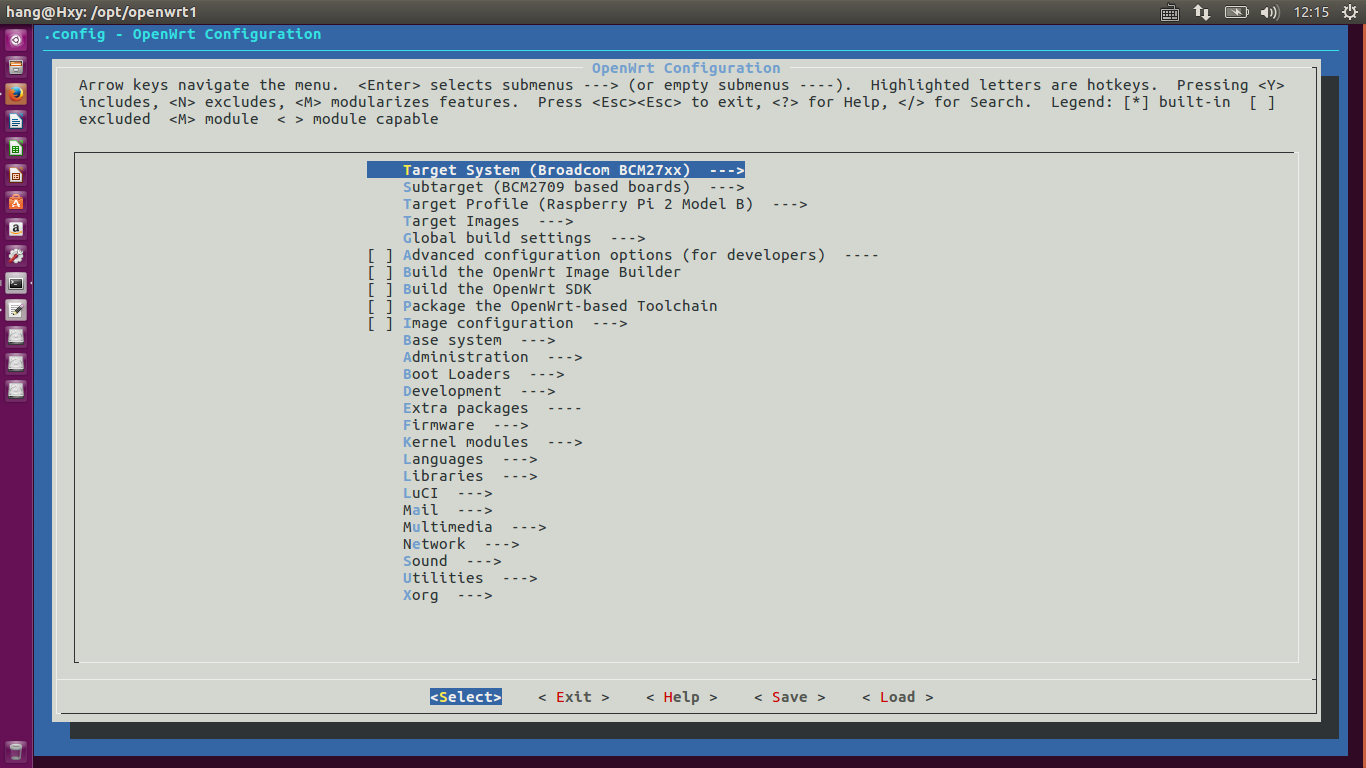This screenshot has width=1366, height=768.
Task: Click the < Load > button
Action: [898, 697]
